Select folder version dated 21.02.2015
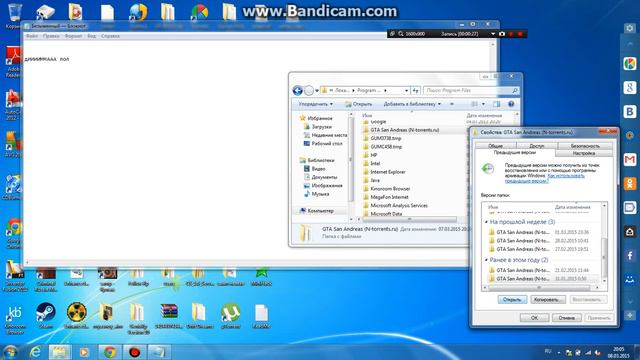Screen dimensions: 640x360 pyautogui.click(x=539, y=270)
